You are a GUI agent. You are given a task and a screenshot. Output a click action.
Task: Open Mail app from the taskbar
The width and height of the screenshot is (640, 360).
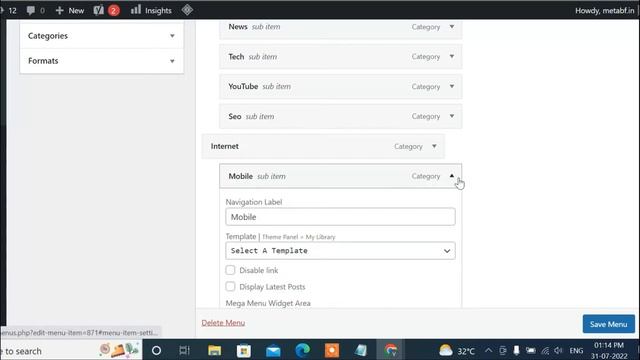tap(273, 351)
